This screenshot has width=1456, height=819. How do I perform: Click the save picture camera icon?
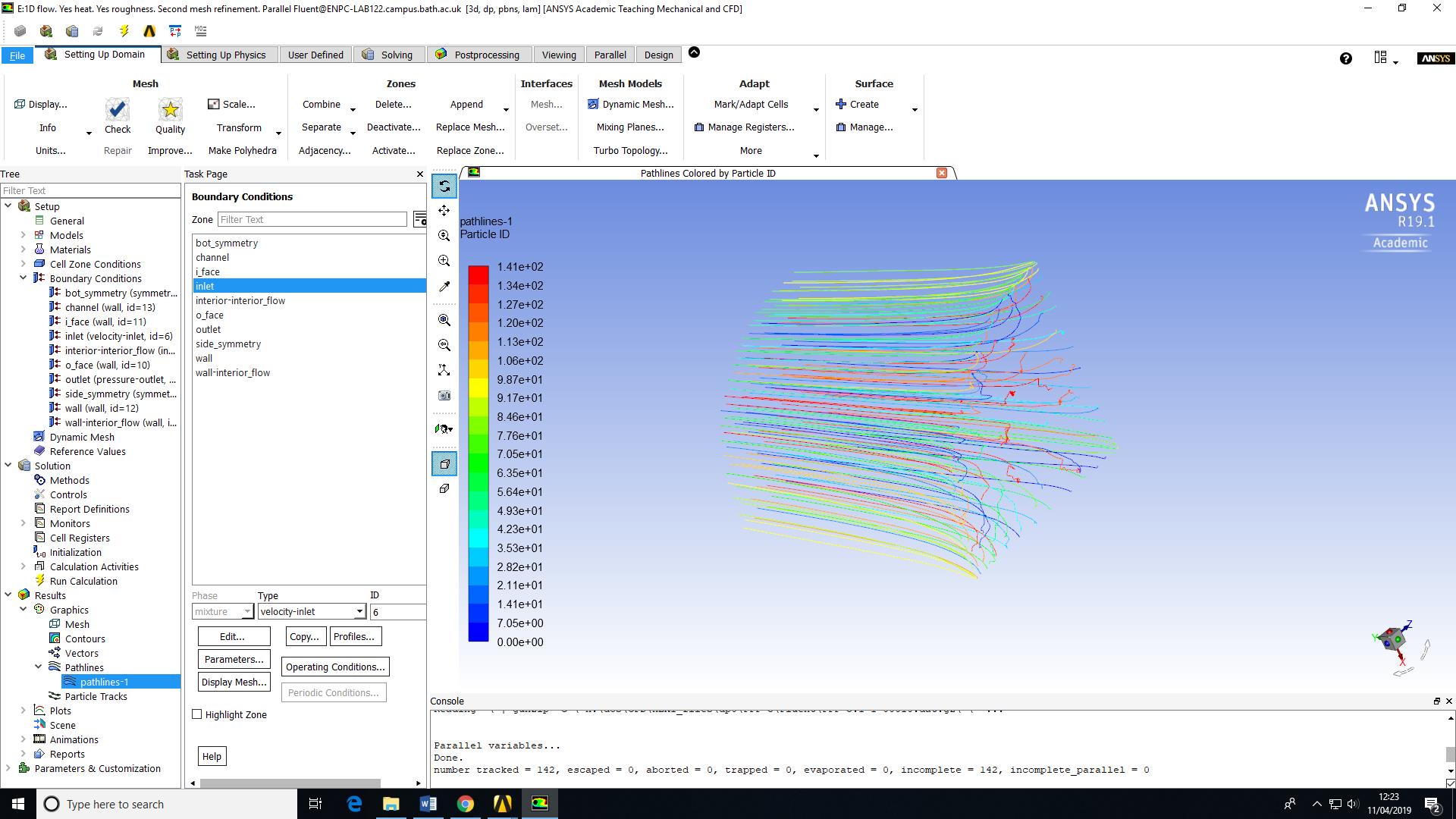click(x=444, y=395)
